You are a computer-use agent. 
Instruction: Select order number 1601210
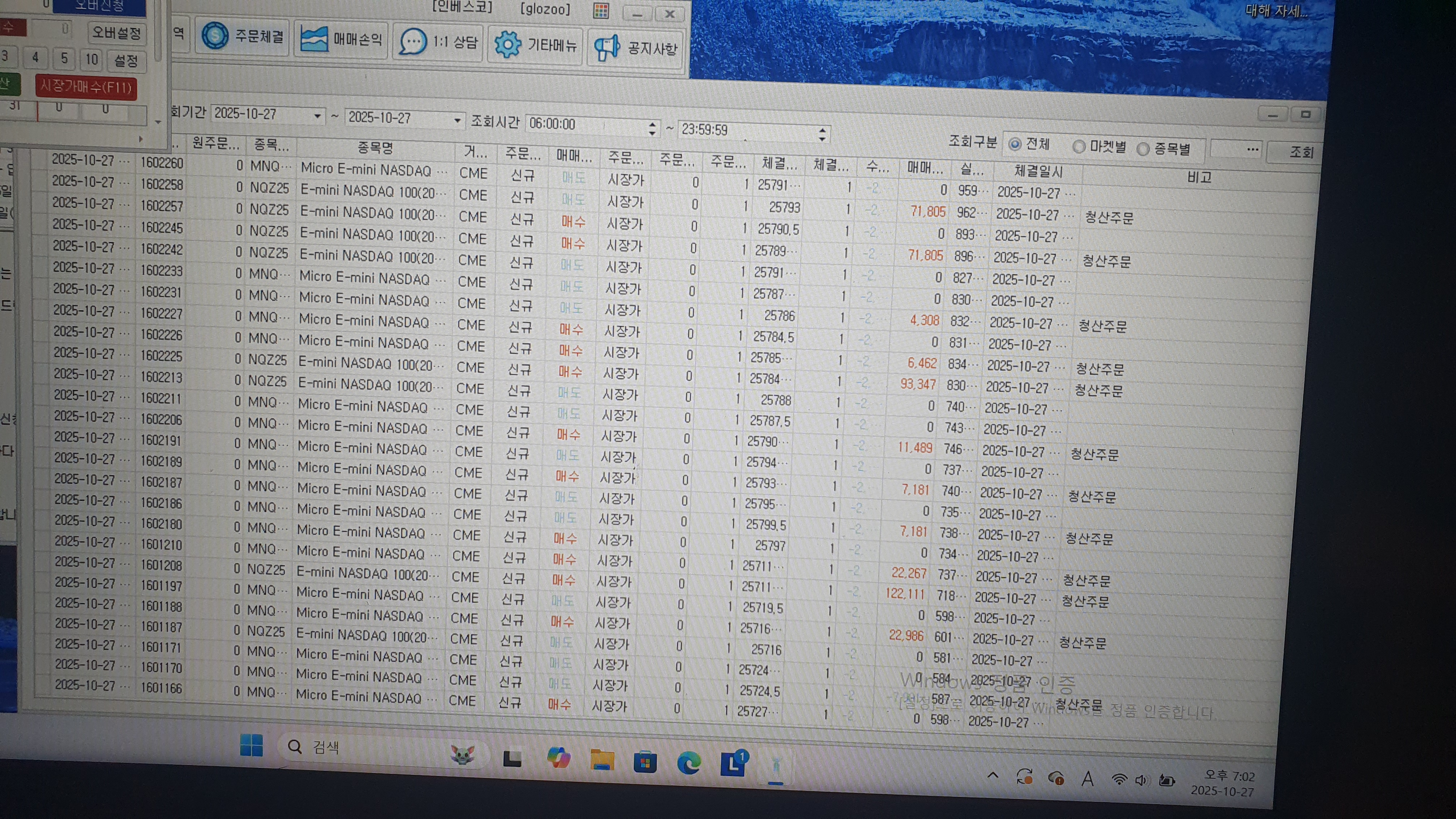(x=162, y=545)
